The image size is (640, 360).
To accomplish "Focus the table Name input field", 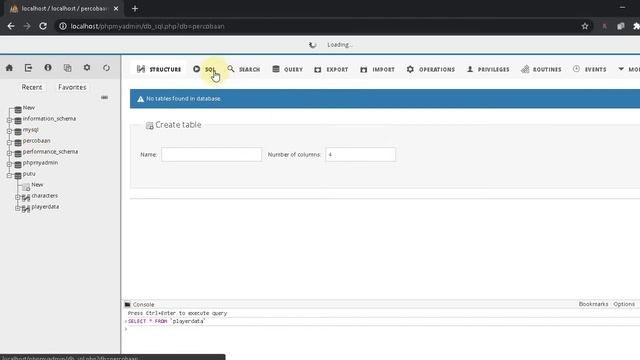I will pos(211,155).
